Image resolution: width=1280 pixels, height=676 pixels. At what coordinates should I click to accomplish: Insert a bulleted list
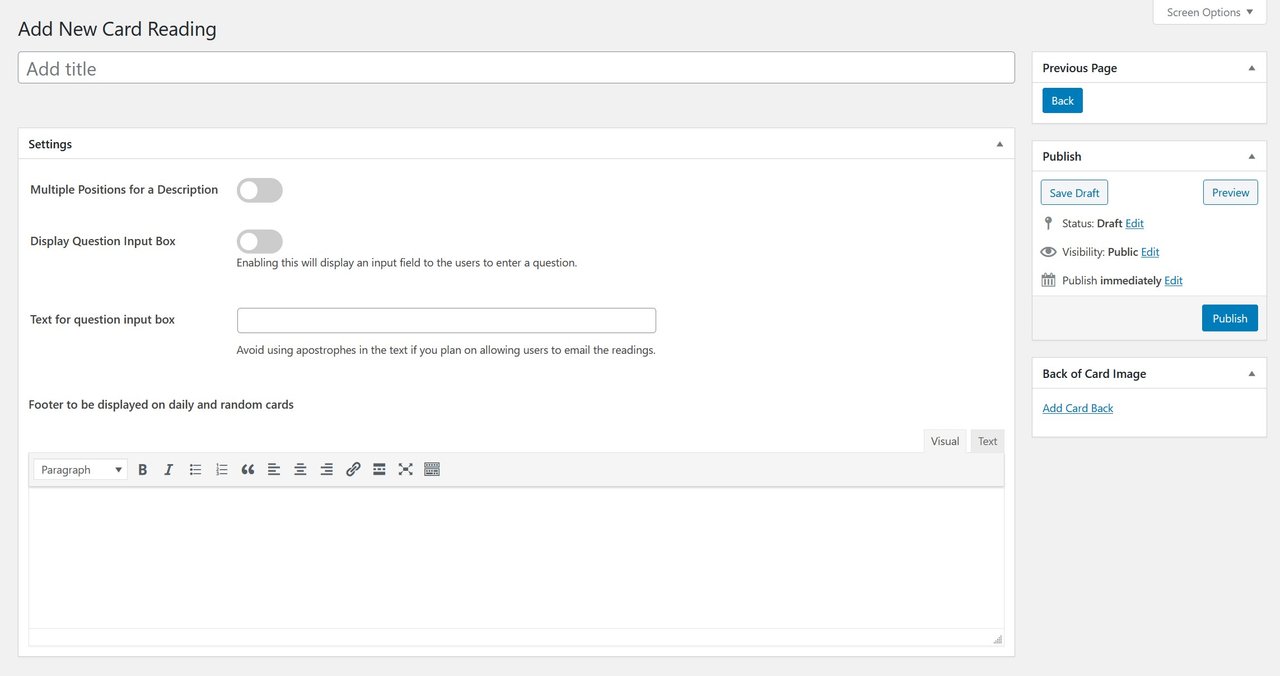196,469
